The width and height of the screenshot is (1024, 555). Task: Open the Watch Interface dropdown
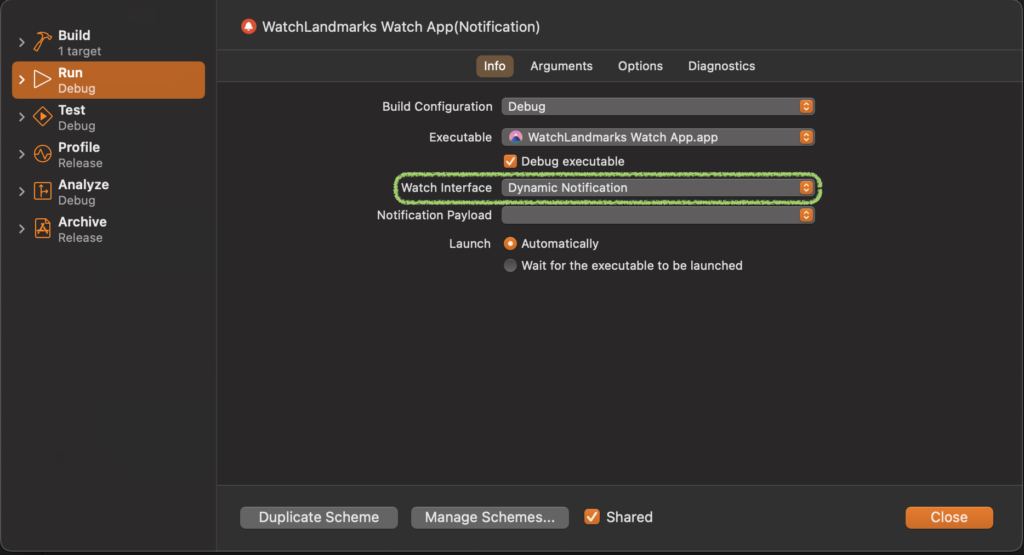[x=657, y=188]
